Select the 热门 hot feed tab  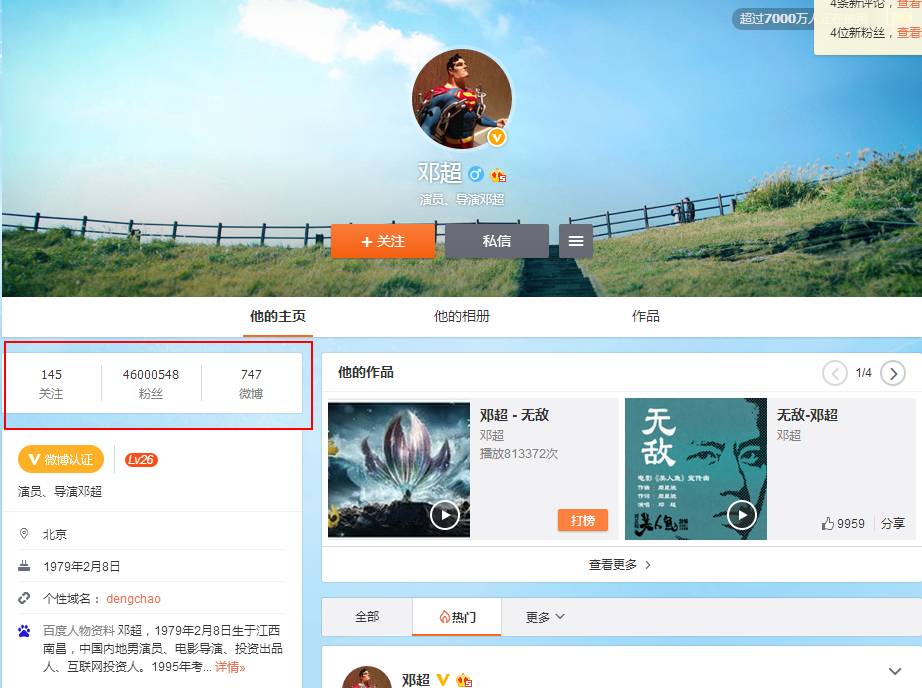(x=457, y=617)
